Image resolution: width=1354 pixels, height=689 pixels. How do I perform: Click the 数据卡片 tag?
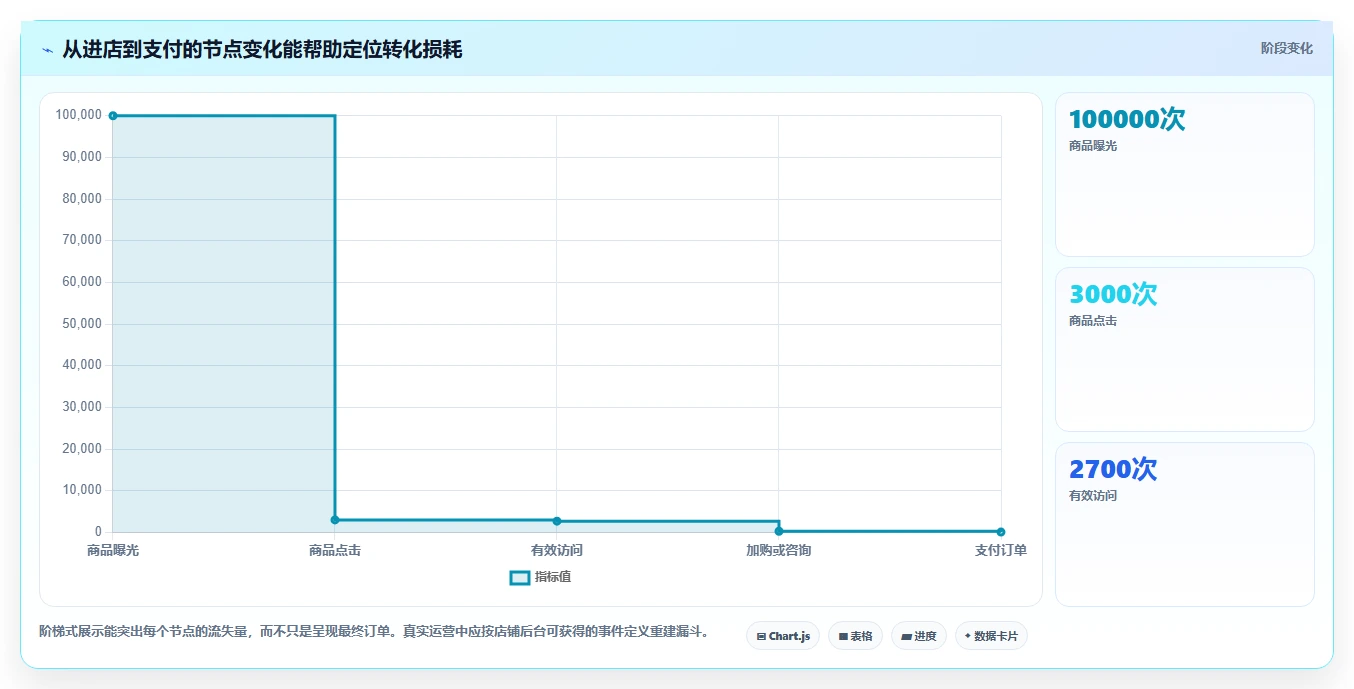coord(991,636)
